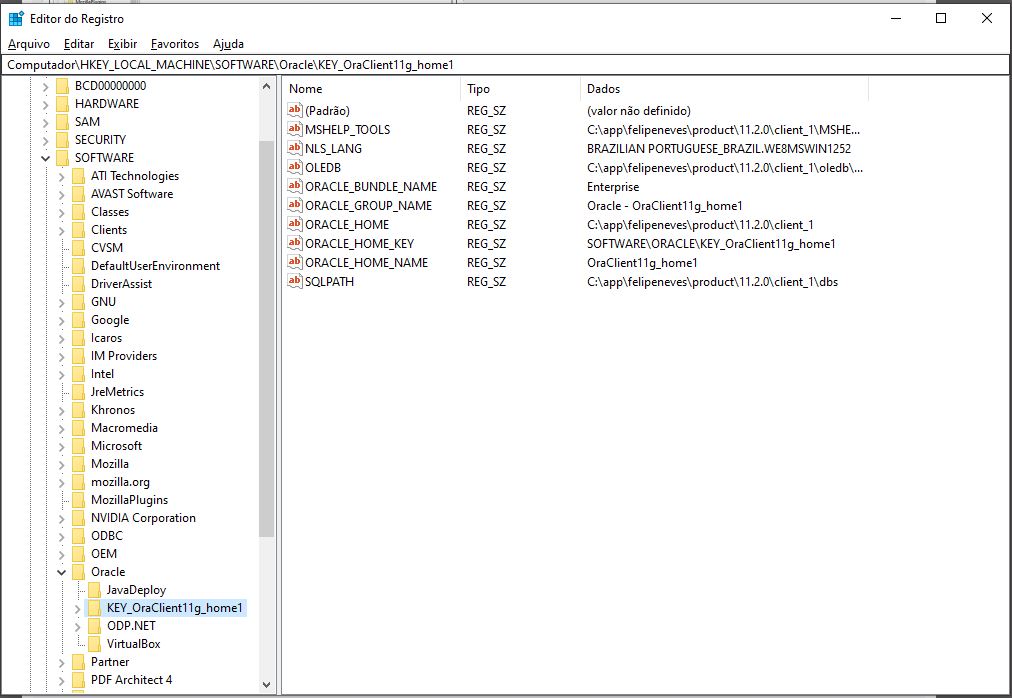Expand the Microsoft key node
This screenshot has height=698, width=1012.
61,446
